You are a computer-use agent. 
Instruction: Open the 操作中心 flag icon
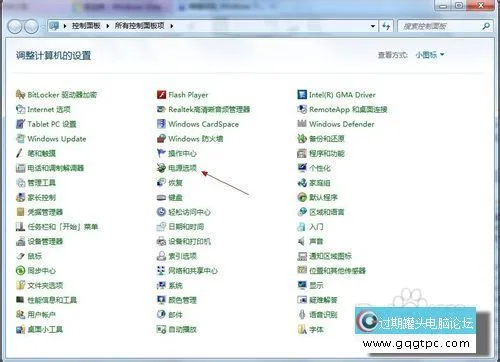(161, 153)
